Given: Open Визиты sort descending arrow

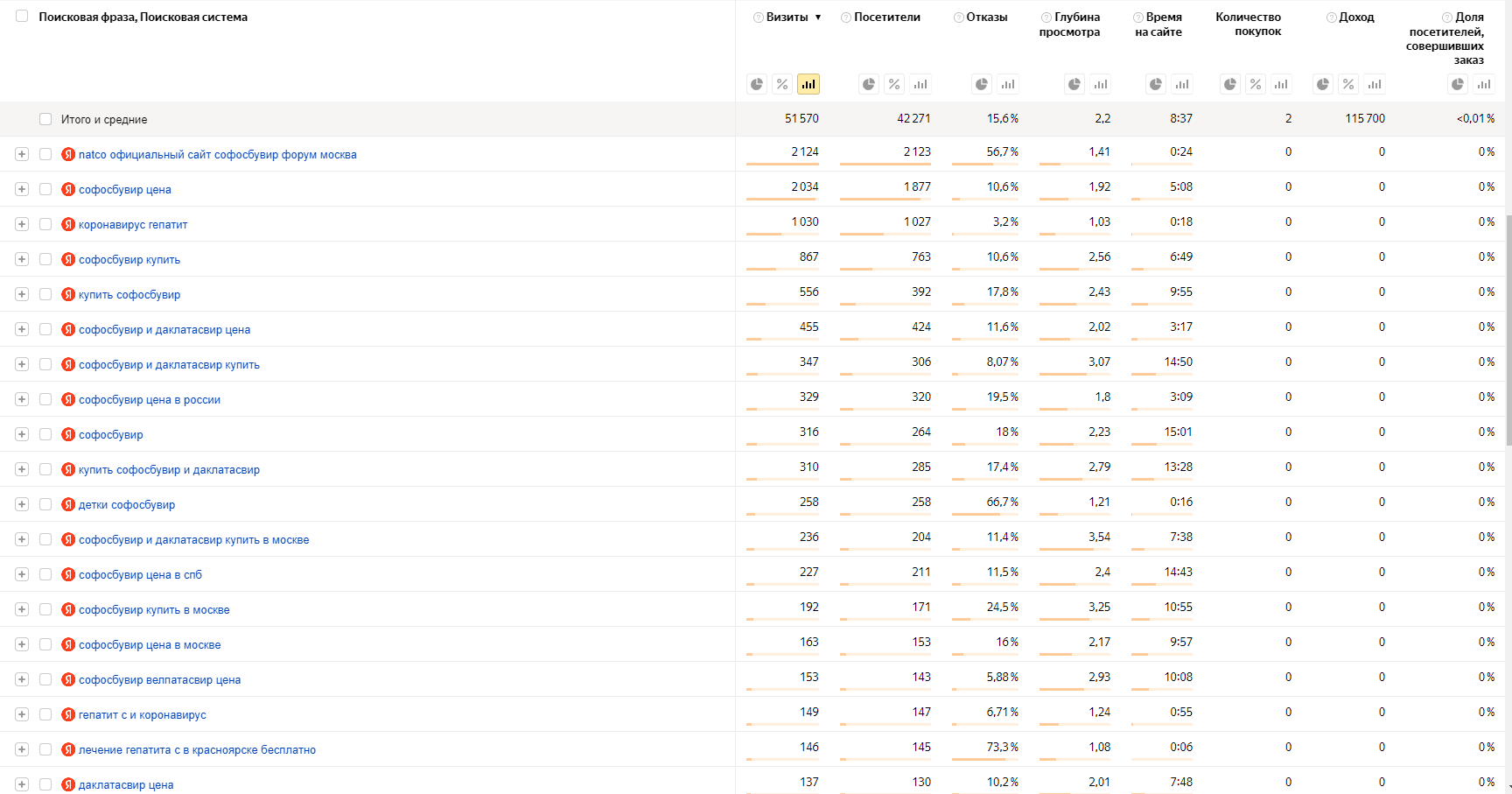Looking at the screenshot, I should pyautogui.click(x=818, y=18).
